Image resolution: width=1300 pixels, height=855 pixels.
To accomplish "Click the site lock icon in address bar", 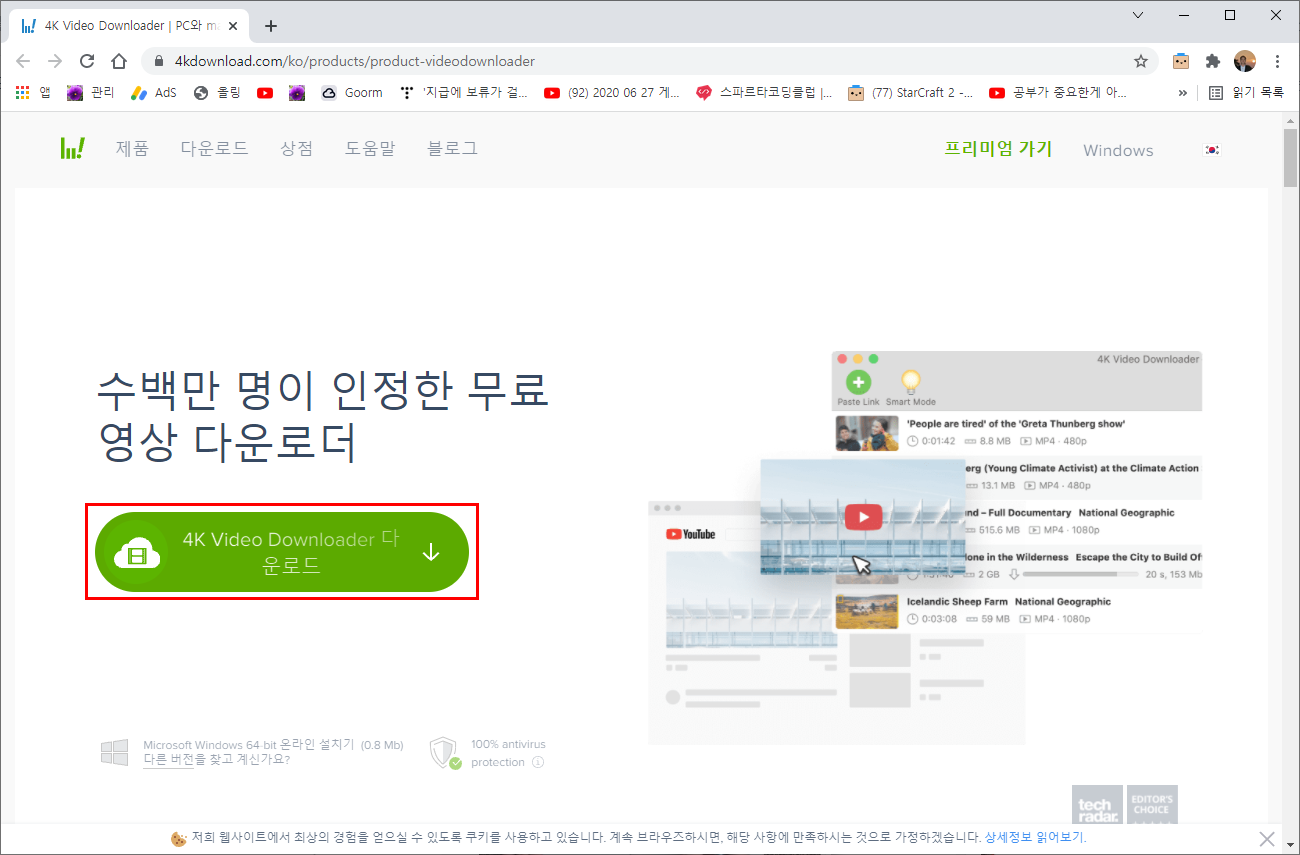I will click(160, 61).
